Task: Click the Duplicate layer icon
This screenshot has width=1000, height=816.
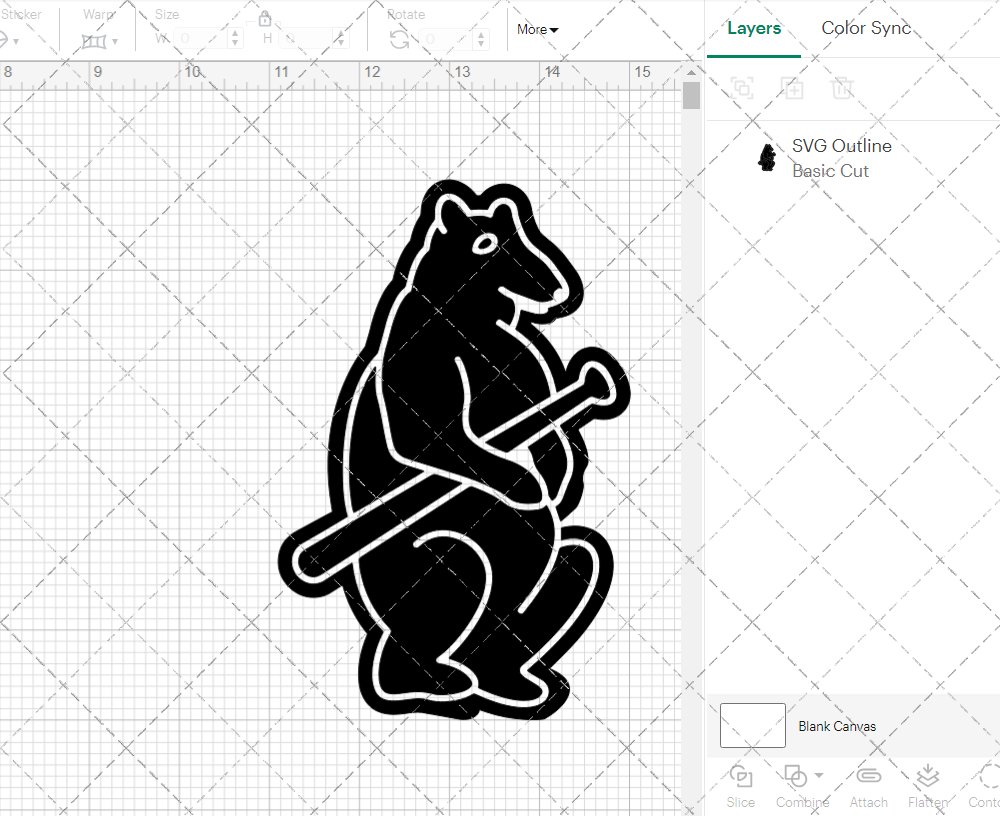Action: coord(792,87)
